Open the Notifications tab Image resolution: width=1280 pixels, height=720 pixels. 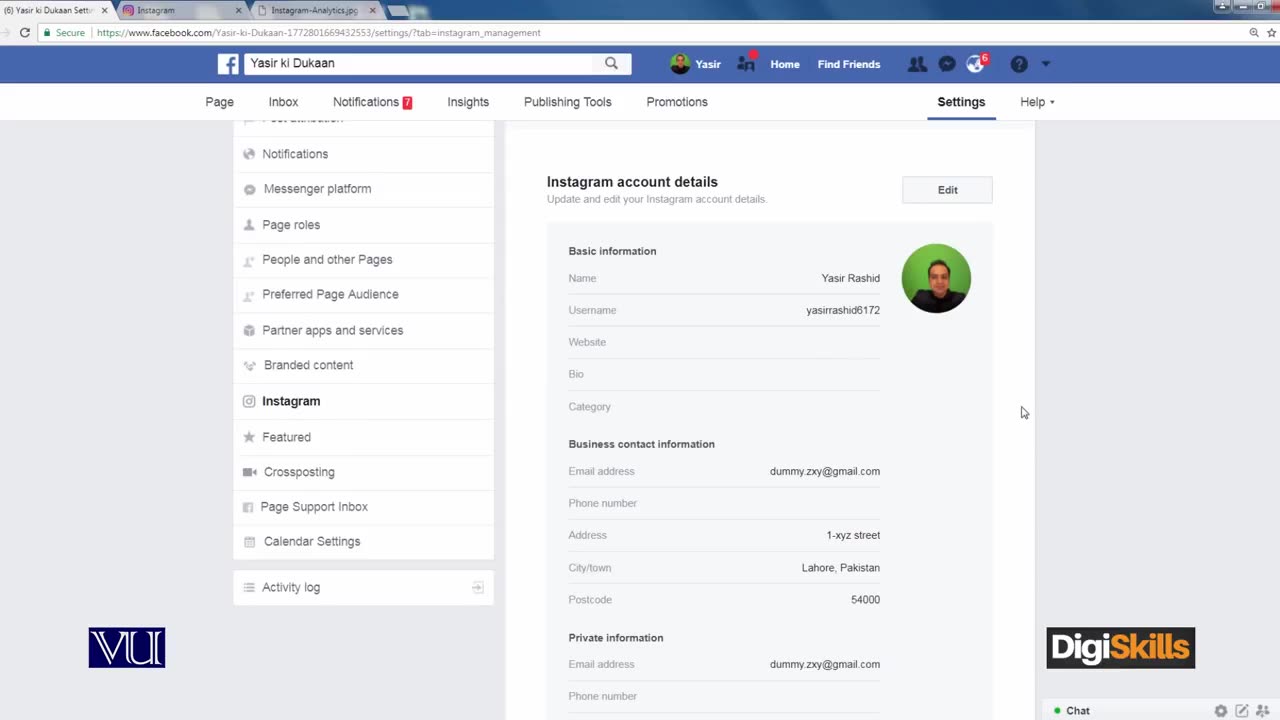point(372,102)
